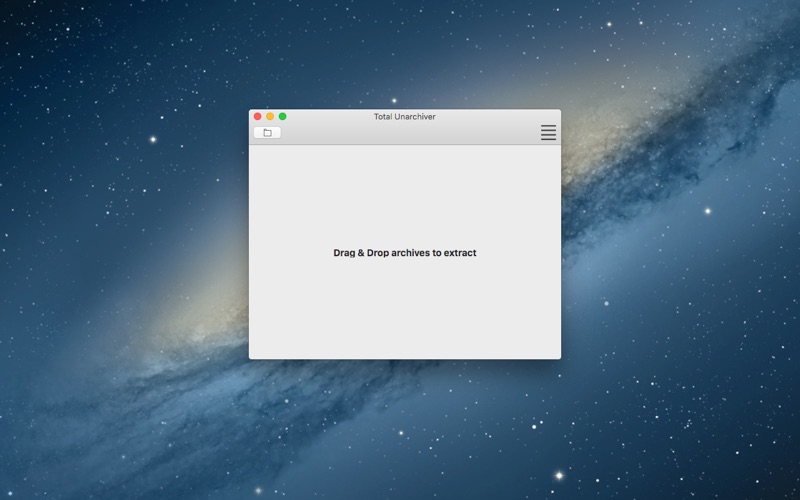The image size is (800, 500).
Task: Click empty toolbar space beside the folder button
Action: (x=400, y=133)
